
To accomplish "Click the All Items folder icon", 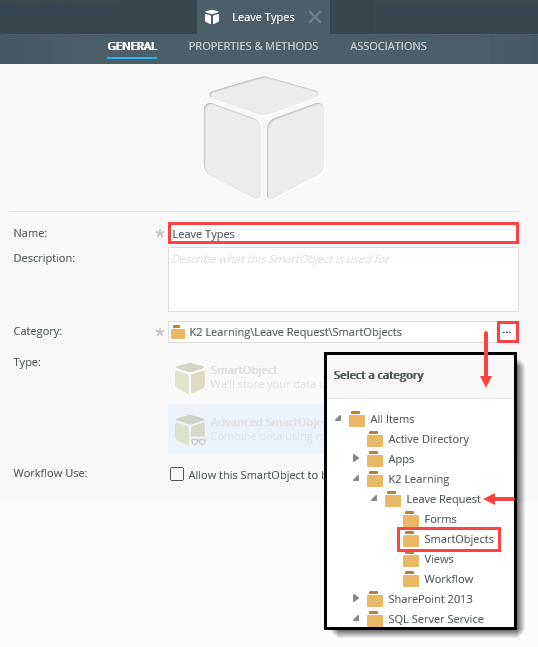I will (x=357, y=419).
